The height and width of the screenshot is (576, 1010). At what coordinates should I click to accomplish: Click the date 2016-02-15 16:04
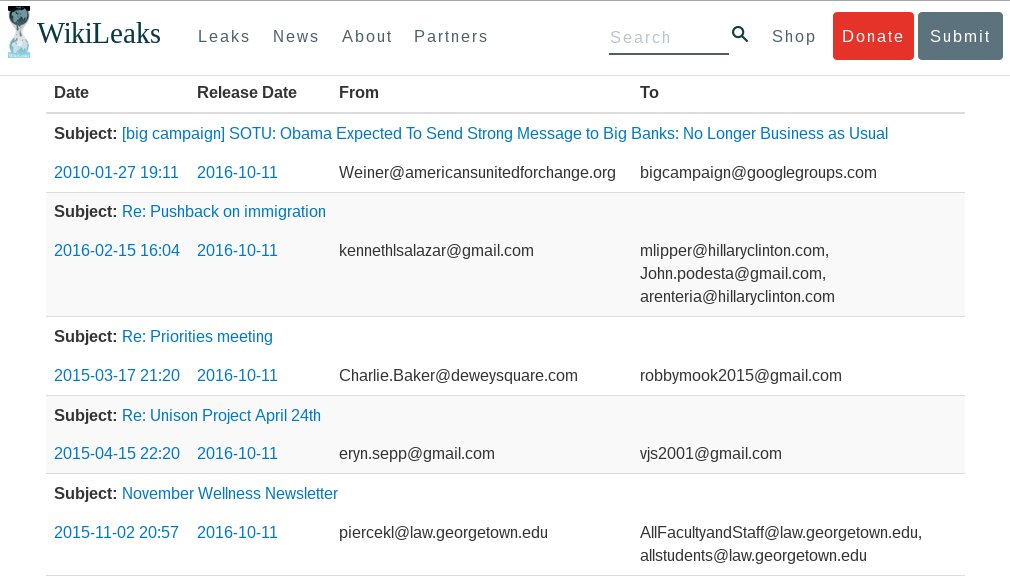click(117, 251)
